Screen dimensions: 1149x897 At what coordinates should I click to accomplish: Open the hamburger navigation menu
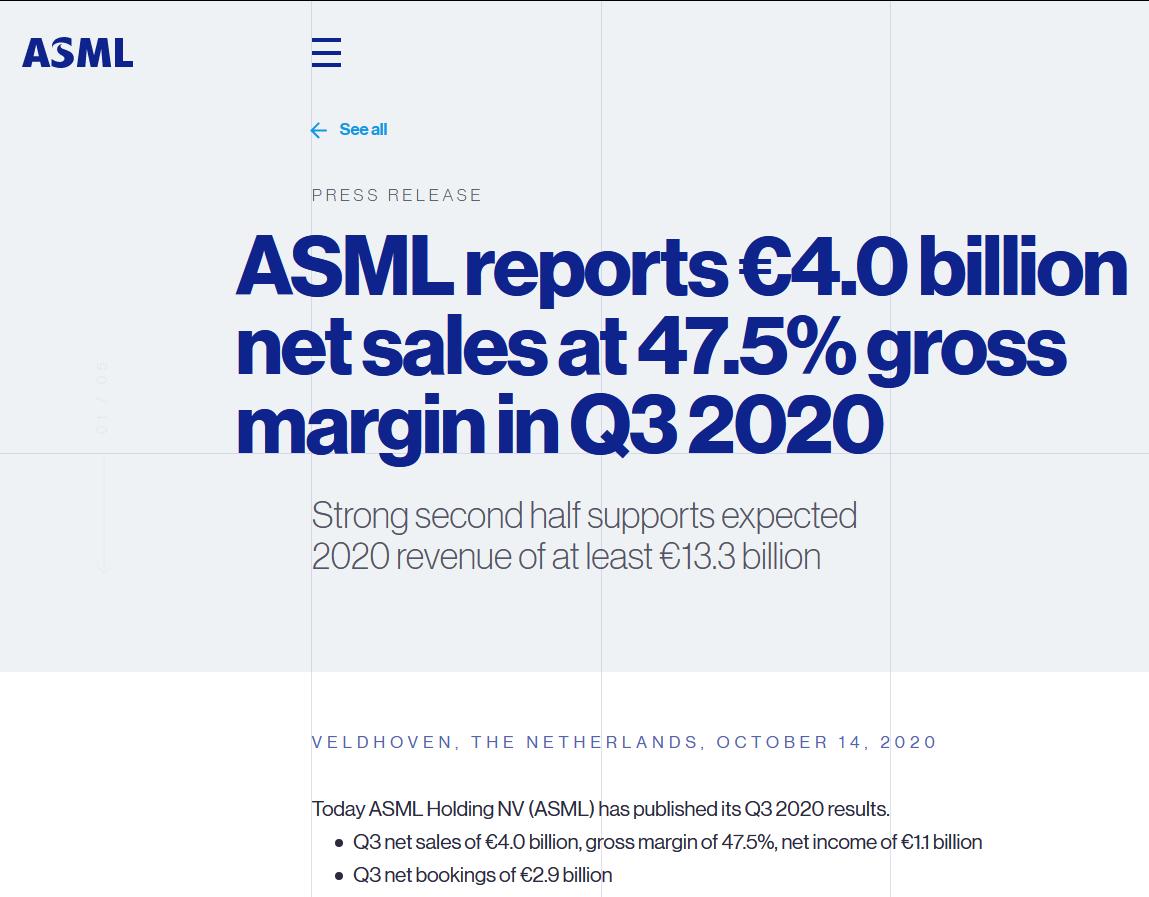pos(326,54)
